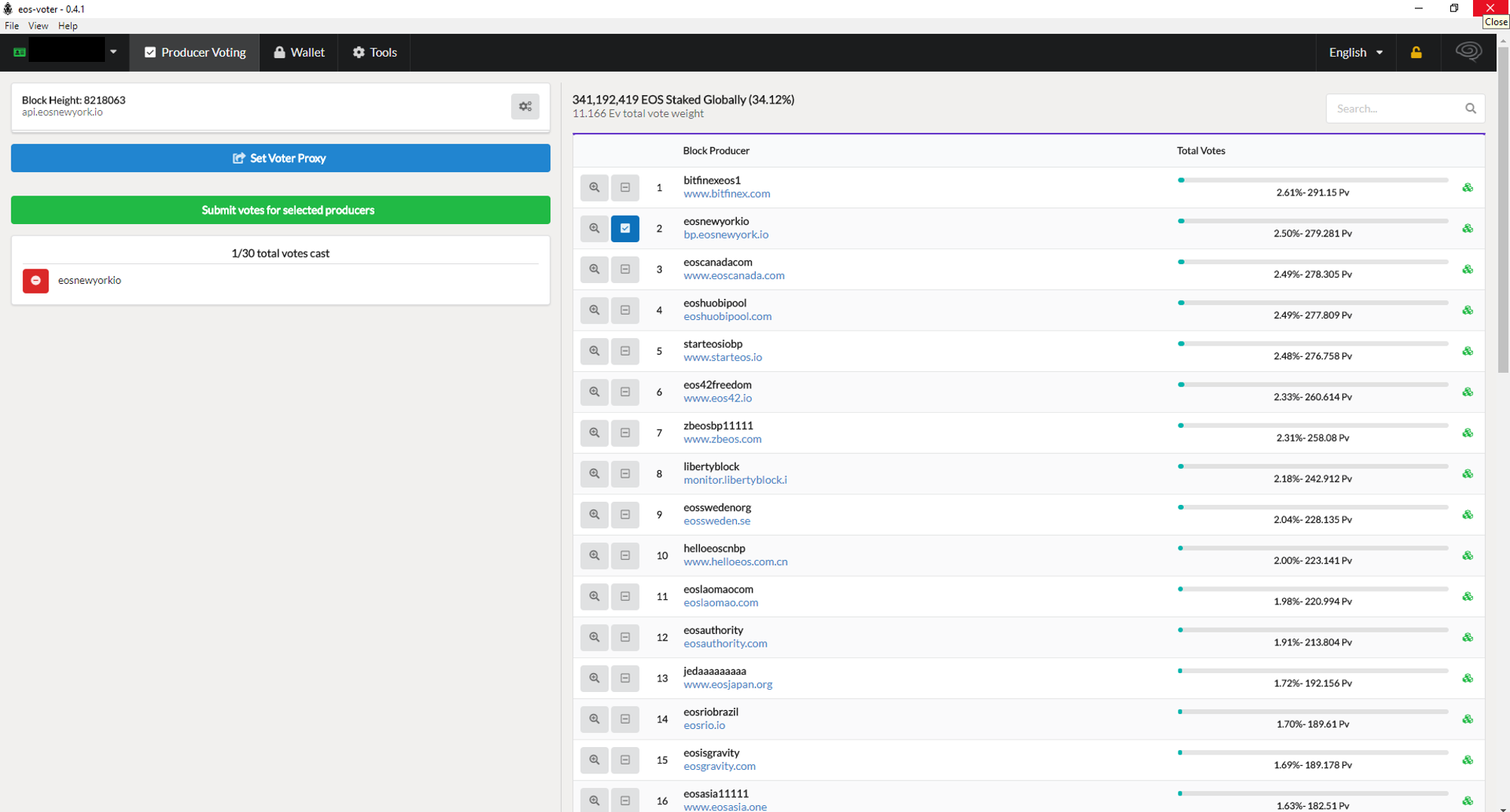This screenshot has width=1510, height=812.
Task: Open details magnifier for eos42freedom
Action: (x=594, y=392)
